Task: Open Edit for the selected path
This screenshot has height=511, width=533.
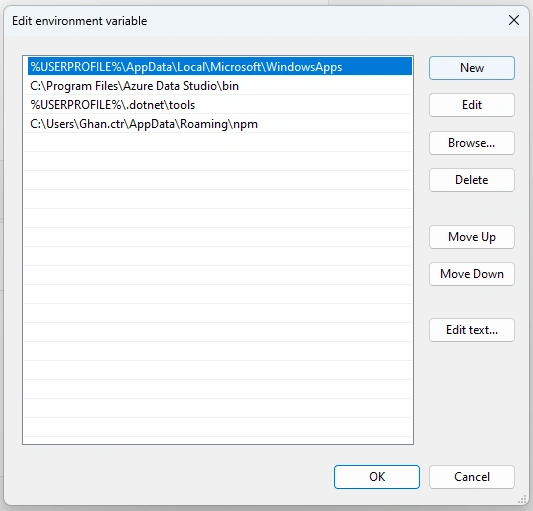Action: (x=472, y=105)
